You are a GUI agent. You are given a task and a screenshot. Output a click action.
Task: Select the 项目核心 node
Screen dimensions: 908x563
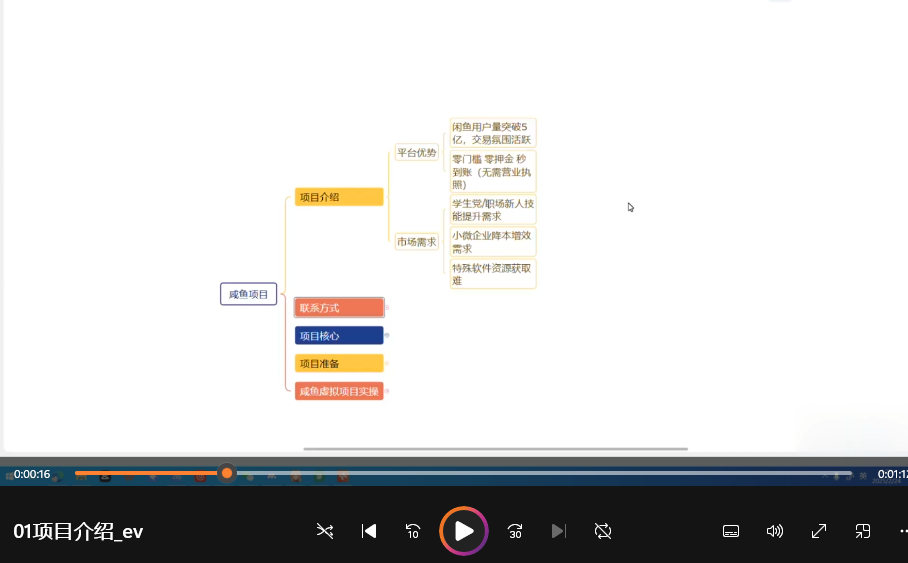pyautogui.click(x=339, y=335)
